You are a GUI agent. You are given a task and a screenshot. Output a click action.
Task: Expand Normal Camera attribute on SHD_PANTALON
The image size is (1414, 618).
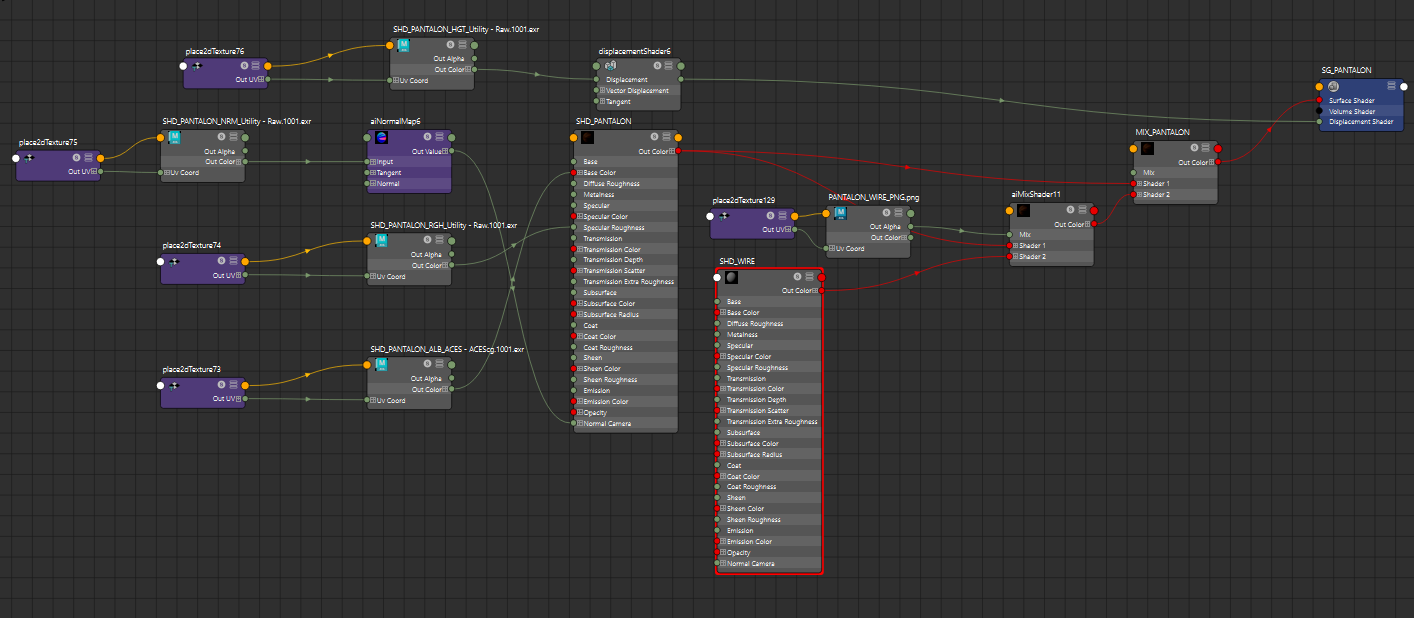(x=580, y=423)
